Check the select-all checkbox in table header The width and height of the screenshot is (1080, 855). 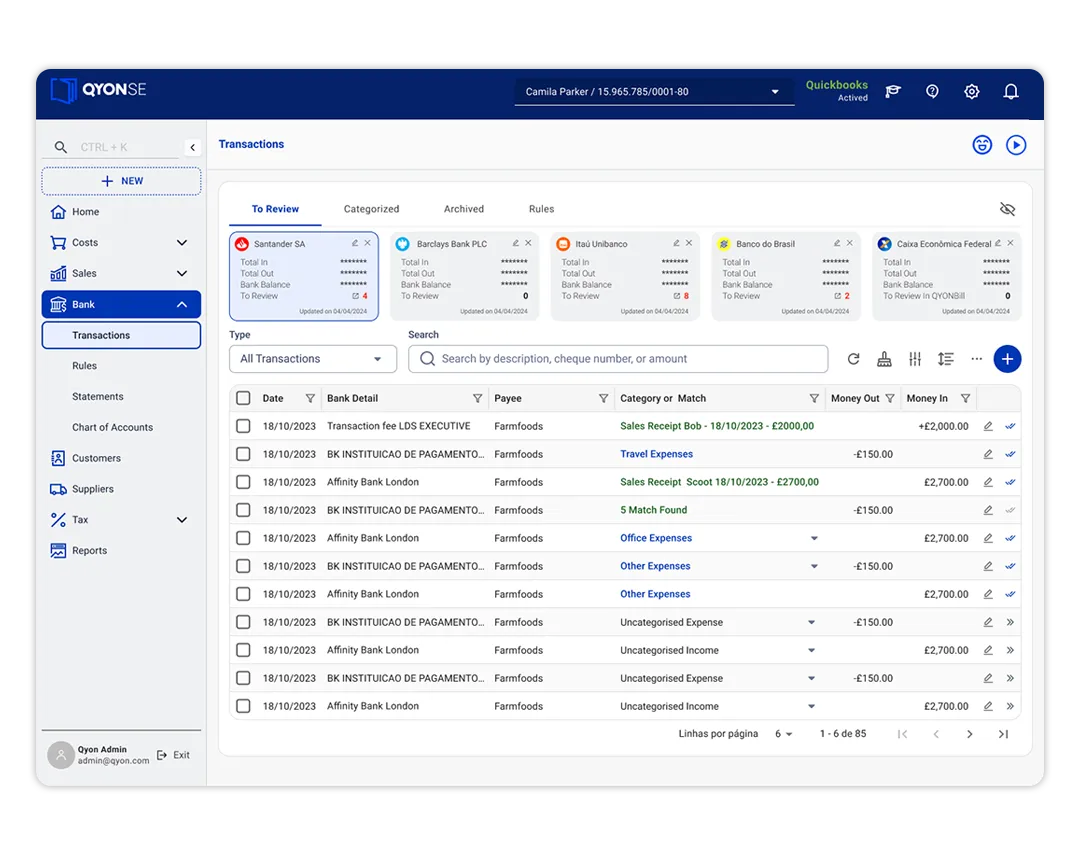coord(243,398)
